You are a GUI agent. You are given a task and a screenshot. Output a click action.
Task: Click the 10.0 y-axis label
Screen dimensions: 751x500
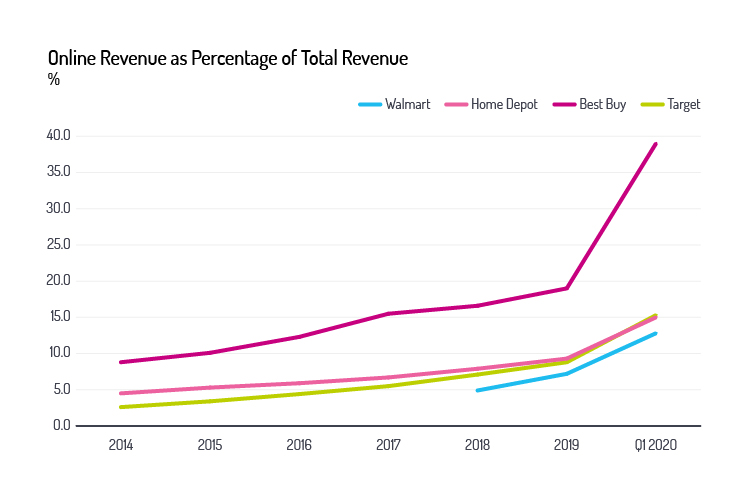(60, 353)
